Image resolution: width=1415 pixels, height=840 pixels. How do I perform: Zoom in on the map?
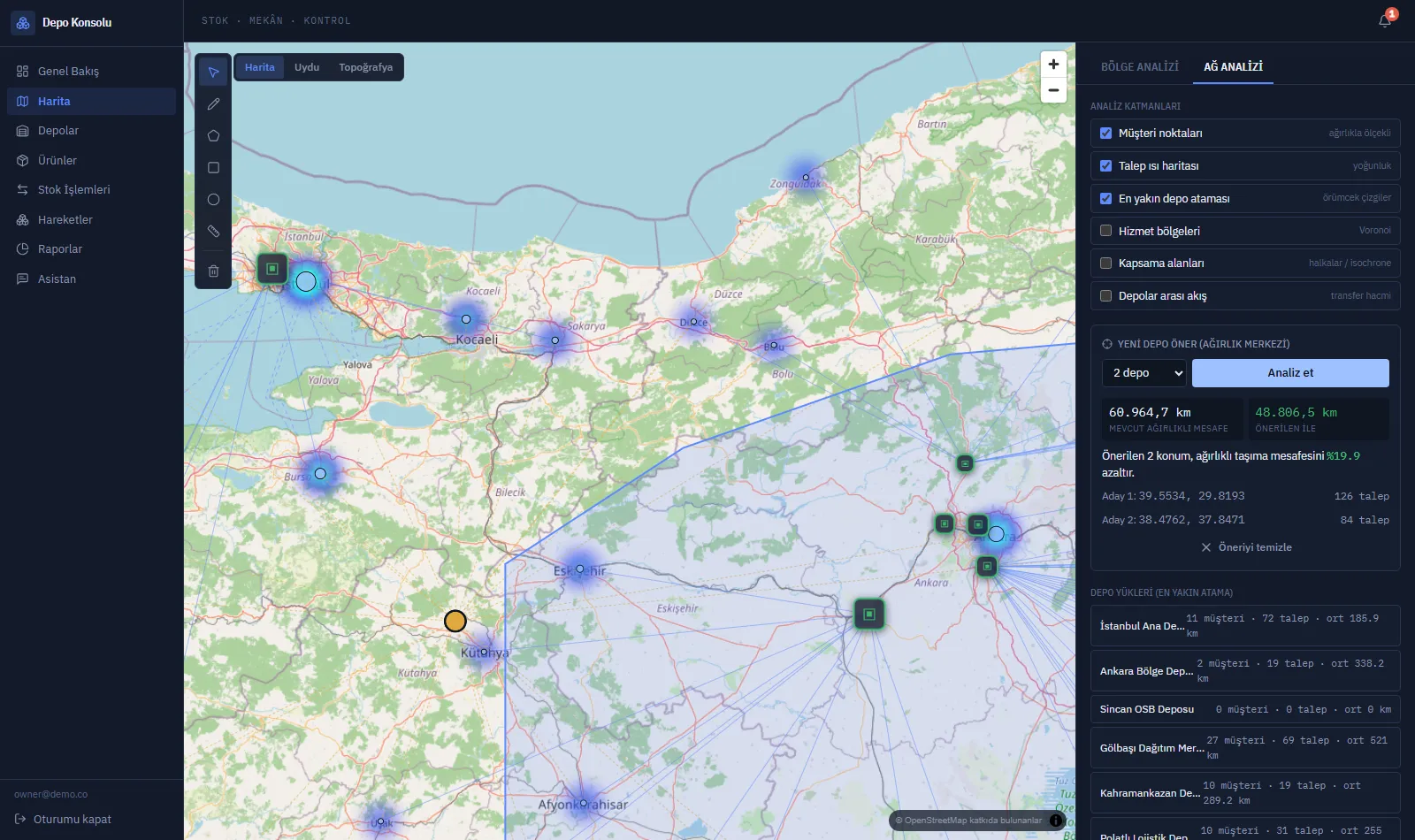(1053, 65)
